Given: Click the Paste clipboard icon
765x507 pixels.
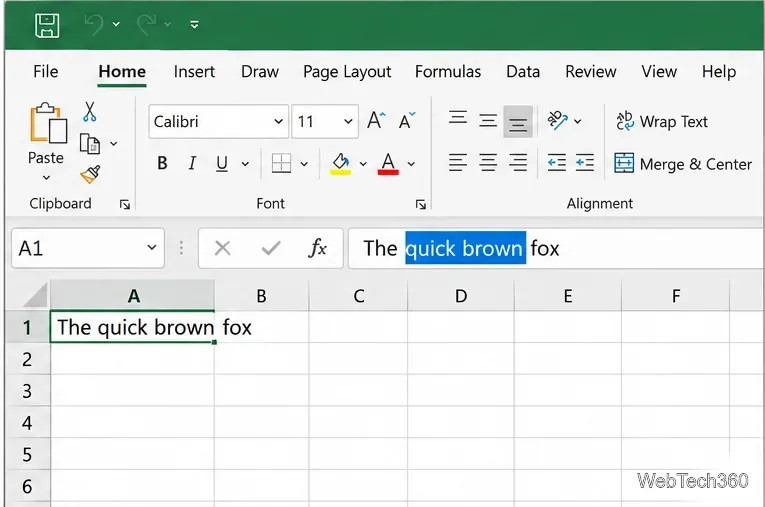Looking at the screenshot, I should (48, 123).
